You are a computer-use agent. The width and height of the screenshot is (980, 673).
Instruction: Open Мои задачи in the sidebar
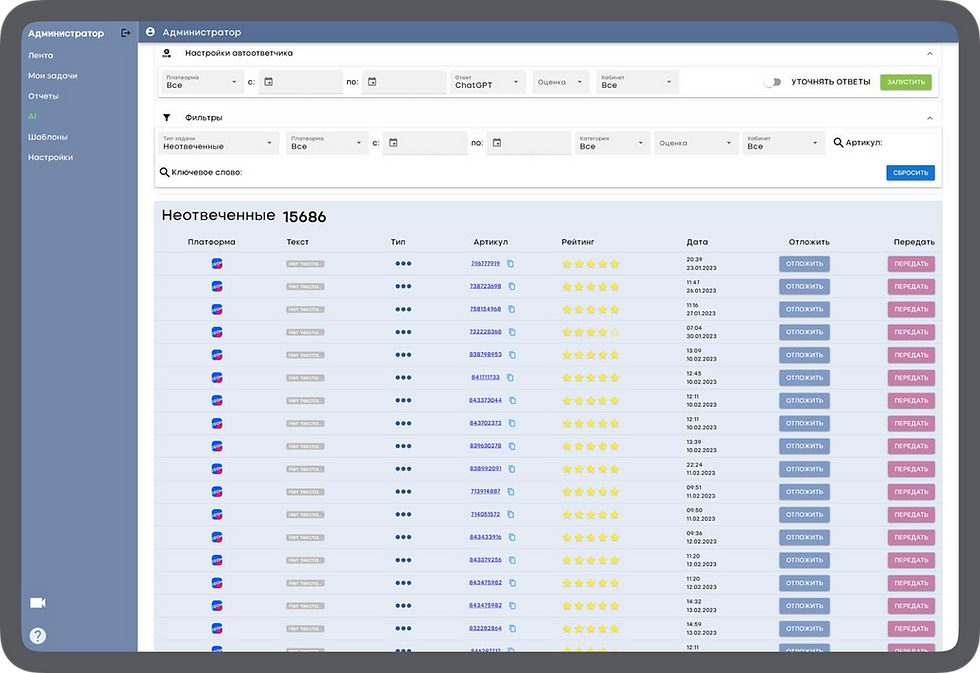pyautogui.click(x=53, y=76)
